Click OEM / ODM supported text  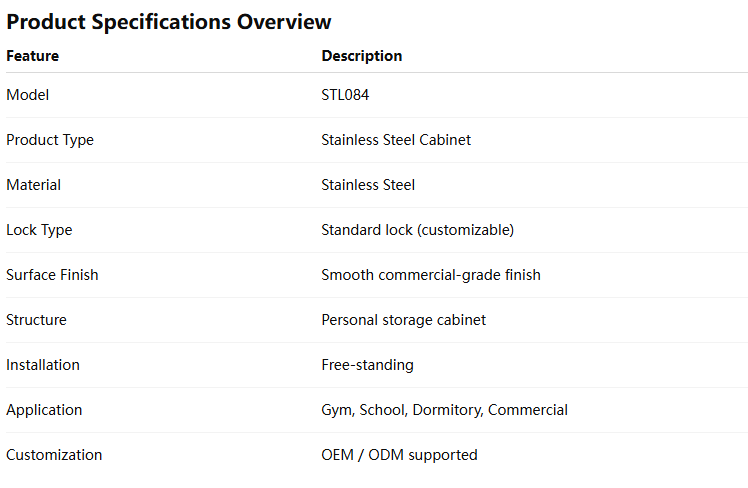399,455
